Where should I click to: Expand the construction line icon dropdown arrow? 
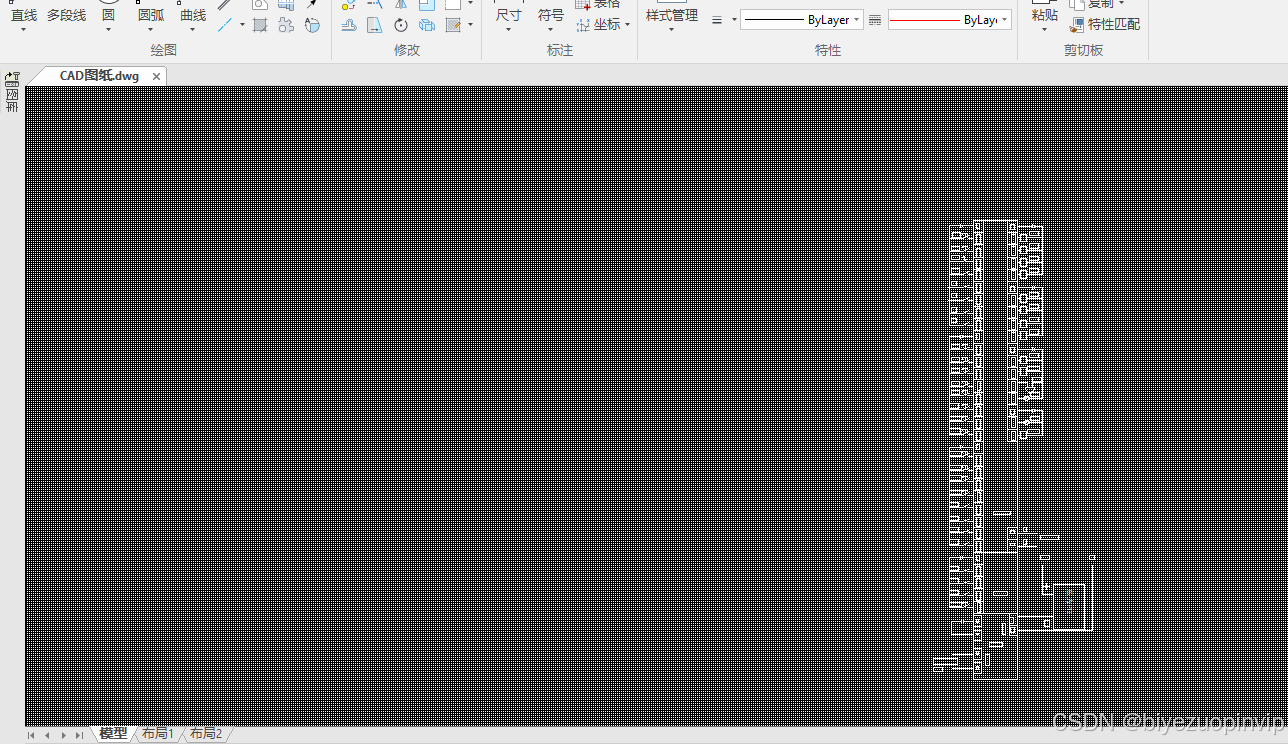tap(242, 25)
